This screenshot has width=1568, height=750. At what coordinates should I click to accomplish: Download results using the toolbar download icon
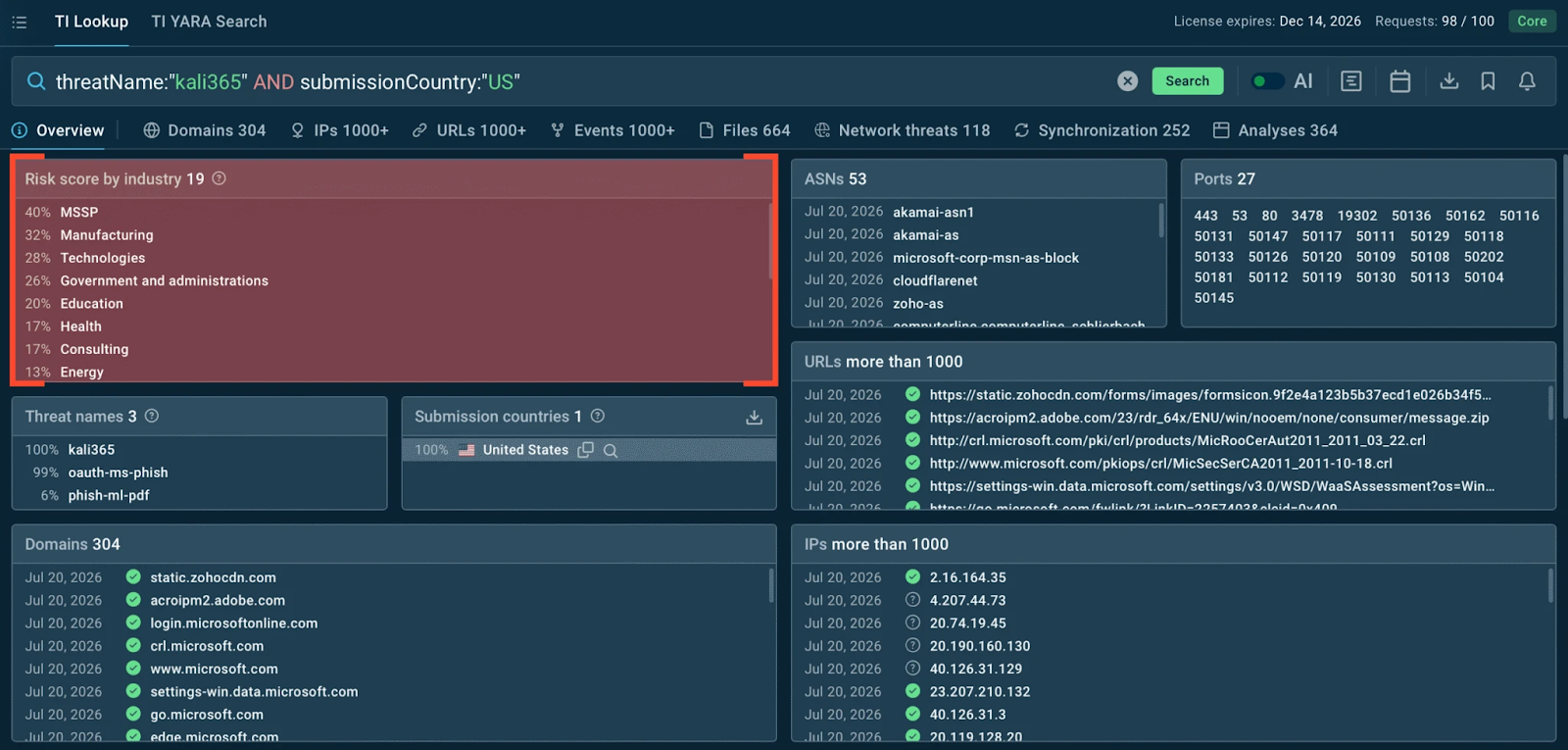[1449, 81]
